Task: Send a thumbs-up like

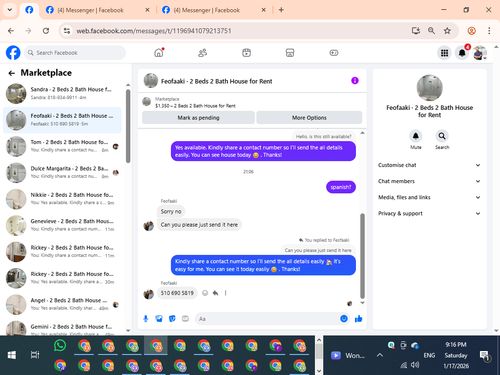Action: point(359,319)
